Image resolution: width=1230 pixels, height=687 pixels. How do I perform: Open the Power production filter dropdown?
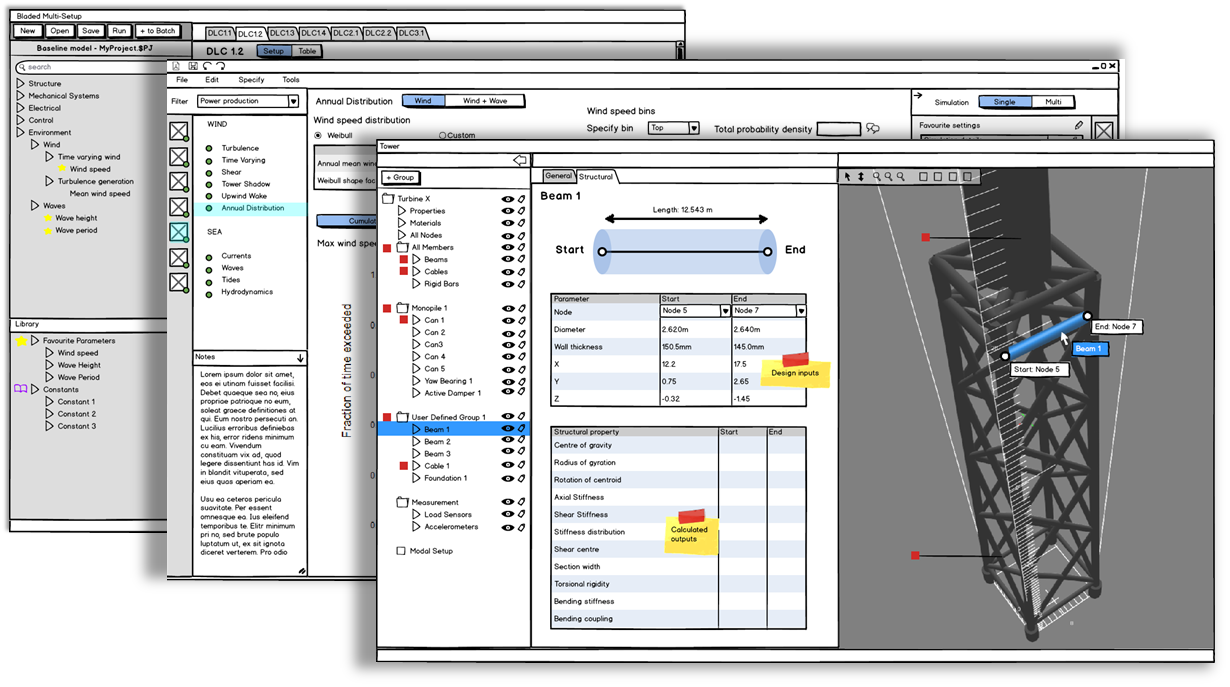pos(248,101)
